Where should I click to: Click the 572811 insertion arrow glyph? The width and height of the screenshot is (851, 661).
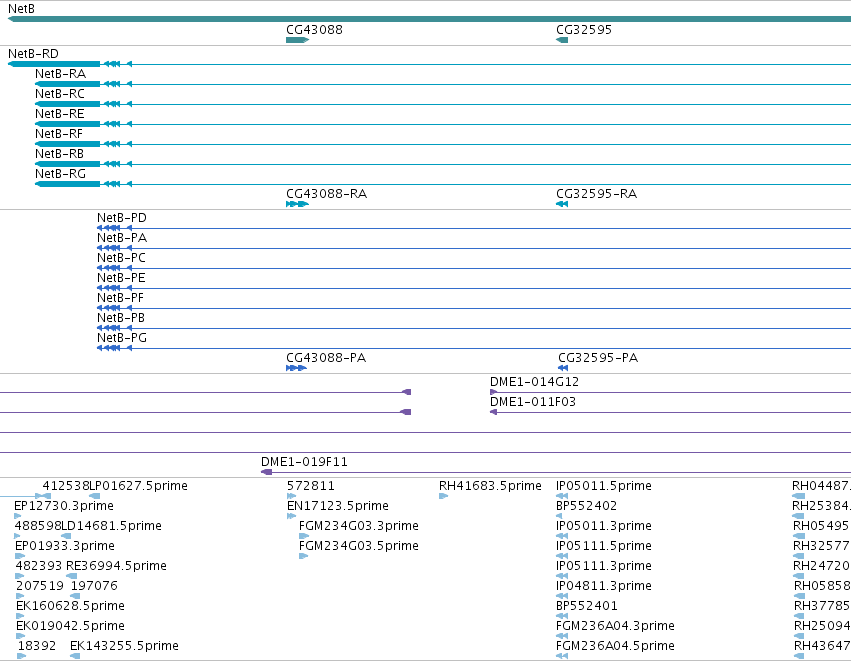pos(291,496)
